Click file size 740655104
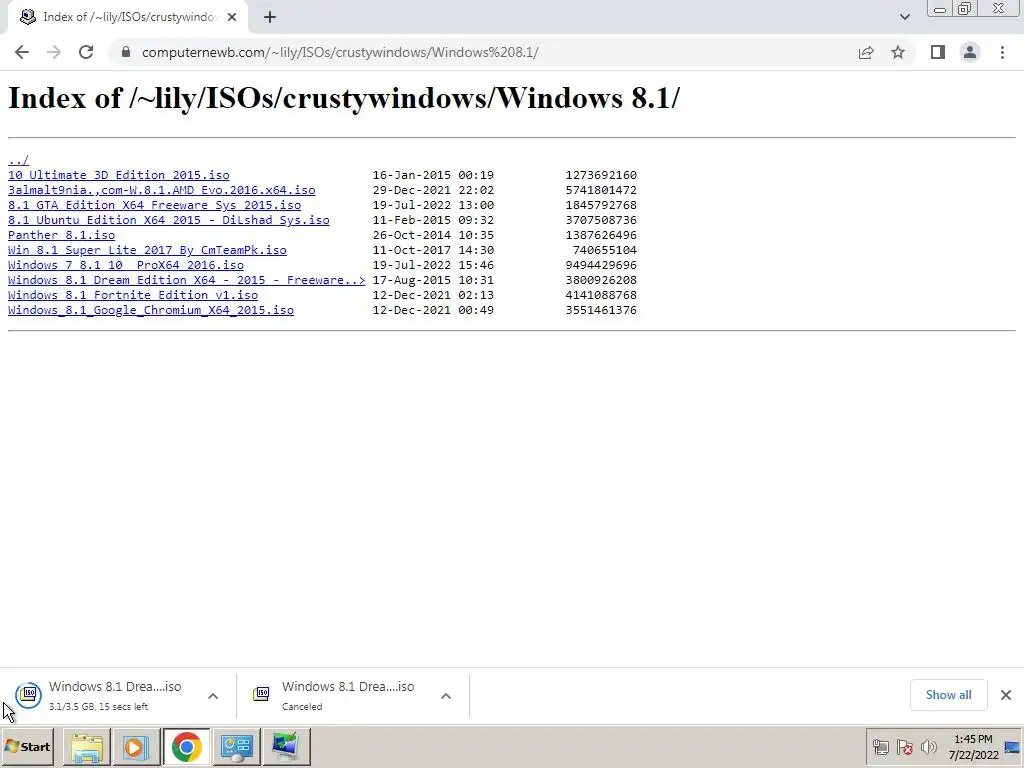 point(605,250)
